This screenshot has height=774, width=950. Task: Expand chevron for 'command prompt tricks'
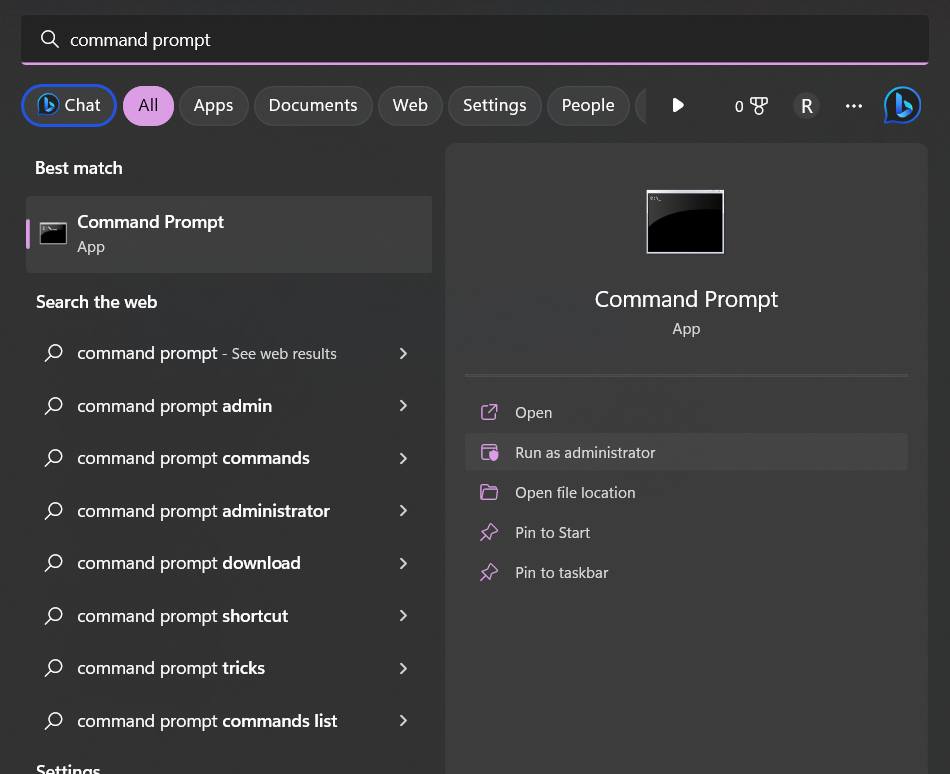404,668
